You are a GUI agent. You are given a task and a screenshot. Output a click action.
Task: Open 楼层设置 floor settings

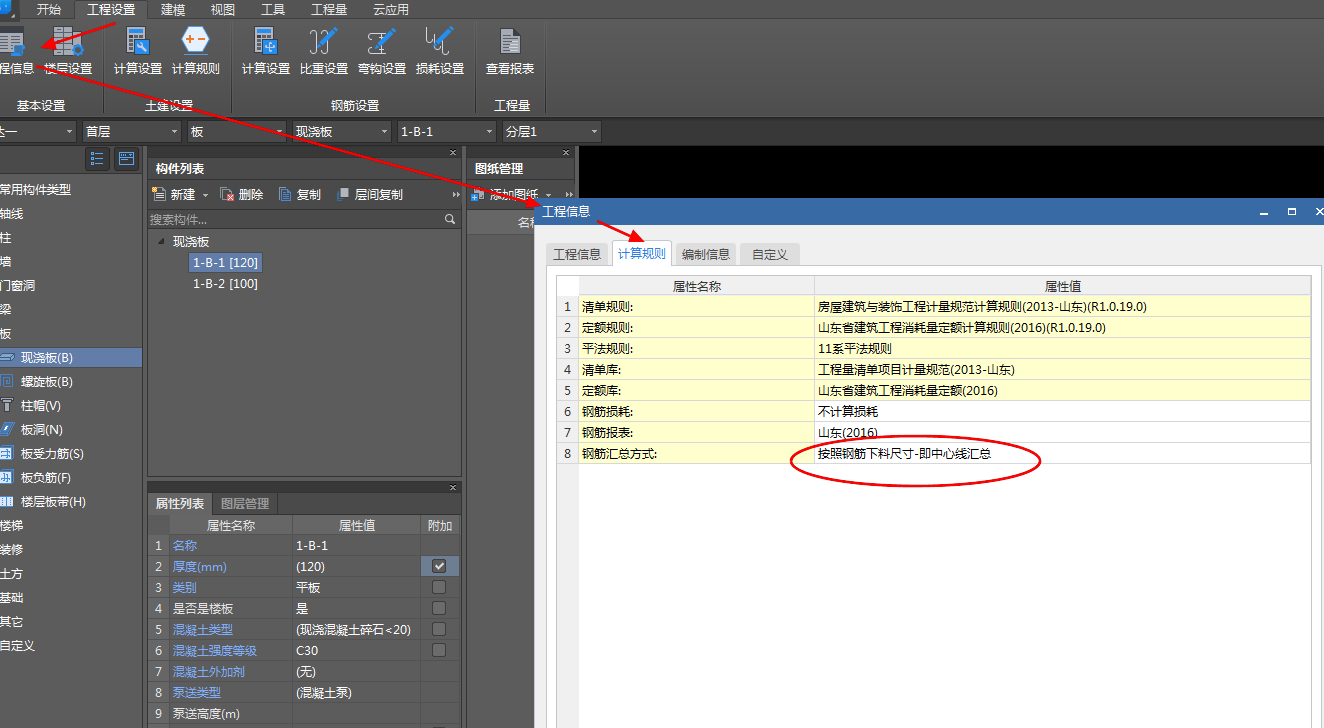(68, 52)
